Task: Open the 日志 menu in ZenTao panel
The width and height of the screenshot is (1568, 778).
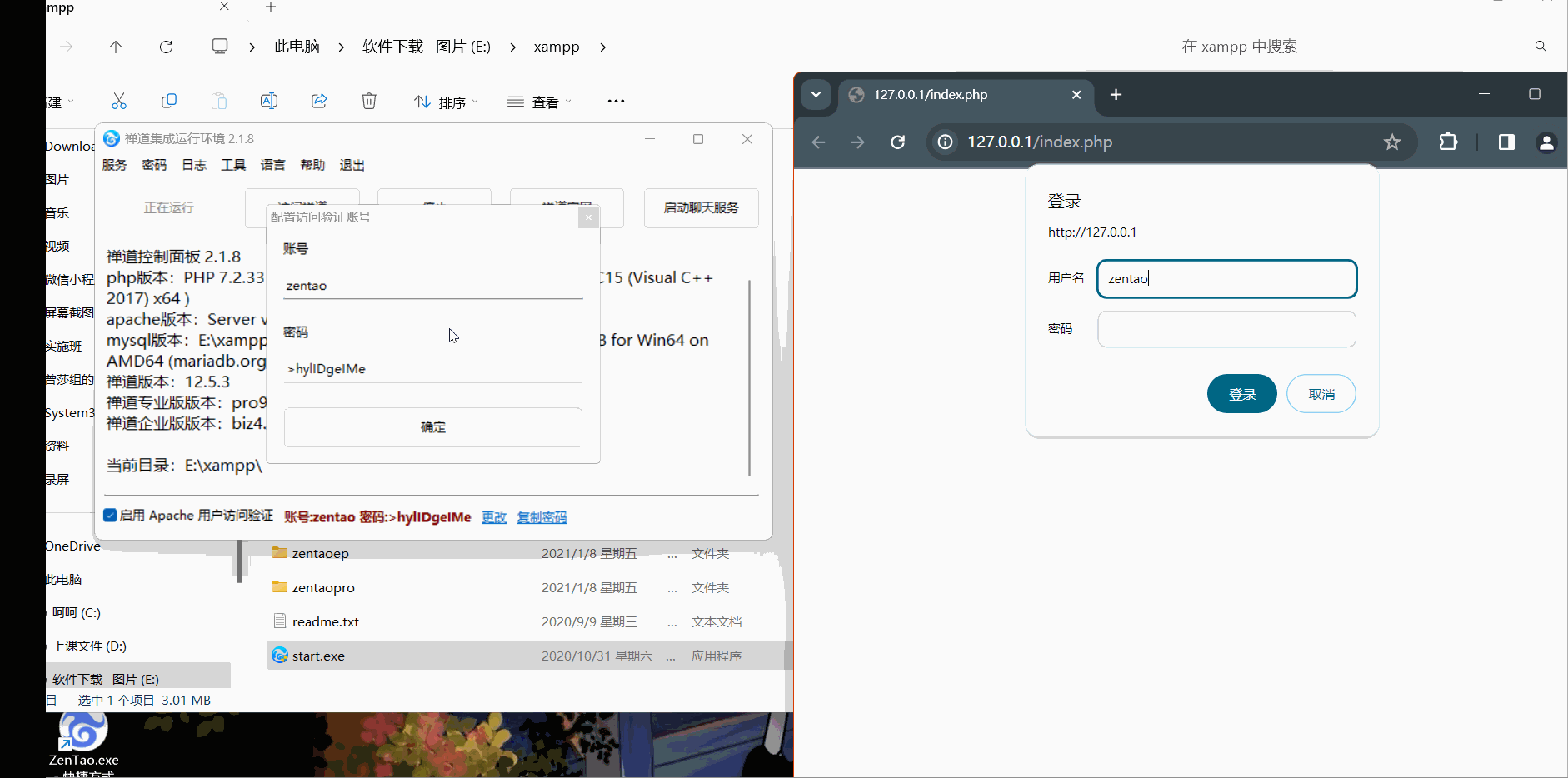Action: (194, 165)
